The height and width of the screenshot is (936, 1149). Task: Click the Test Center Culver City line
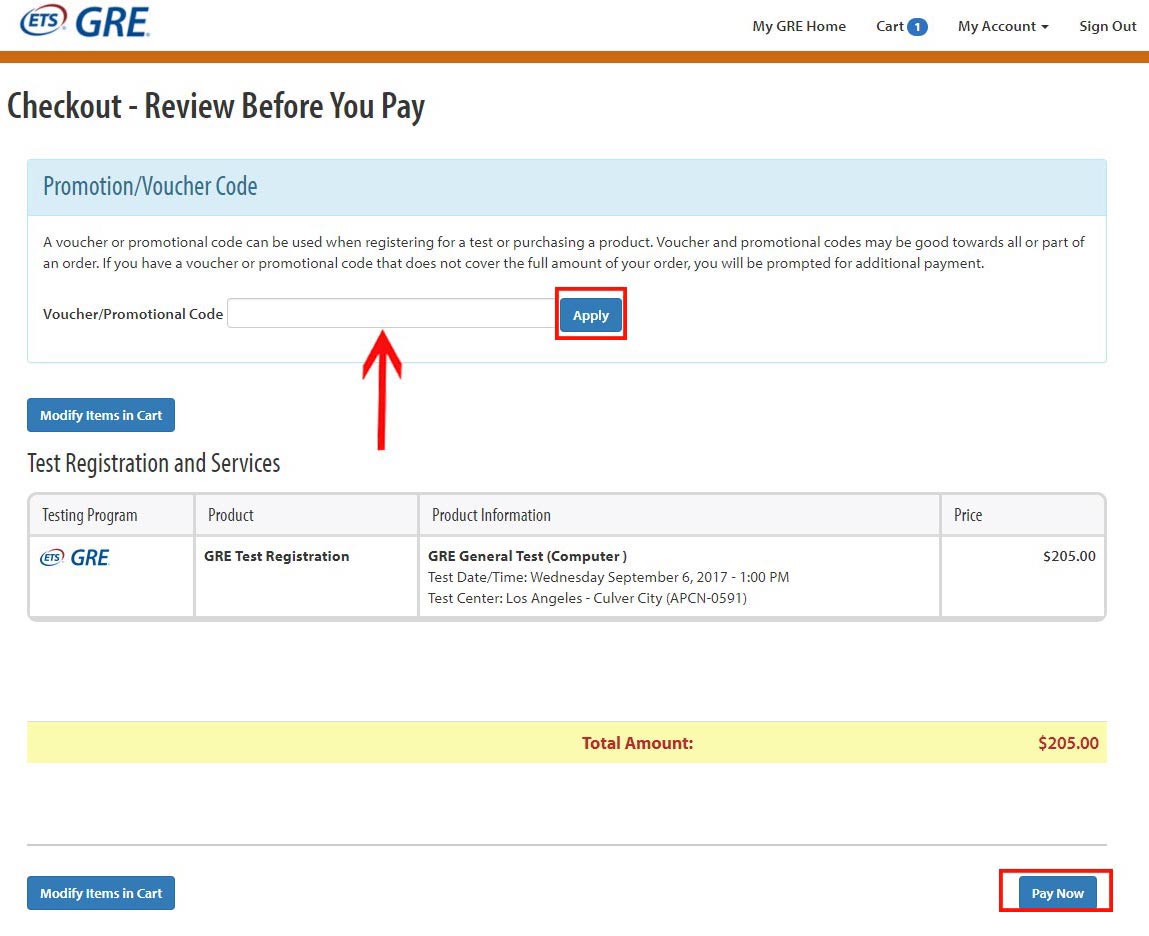click(x=587, y=599)
